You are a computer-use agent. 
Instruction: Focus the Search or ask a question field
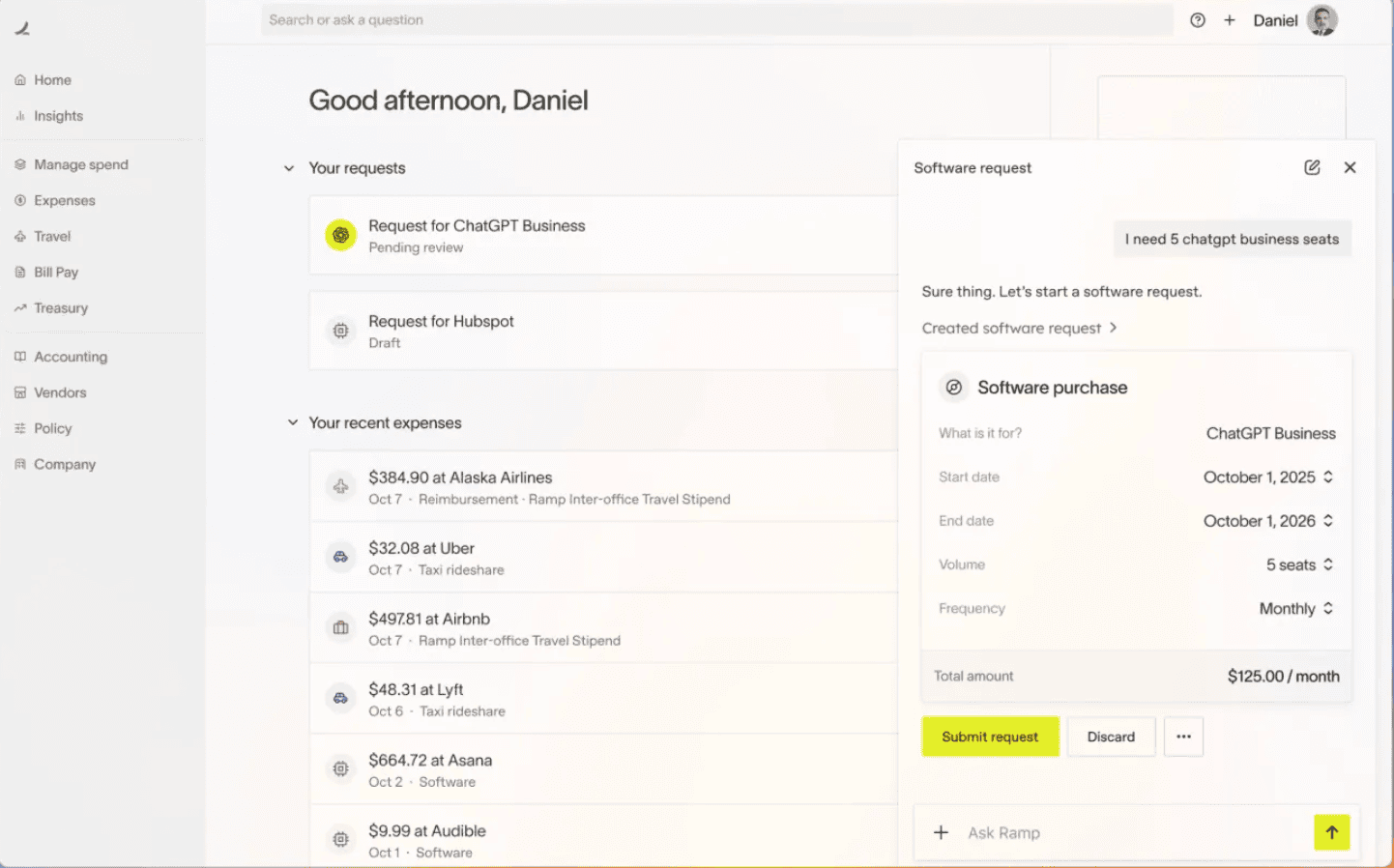[x=715, y=20]
